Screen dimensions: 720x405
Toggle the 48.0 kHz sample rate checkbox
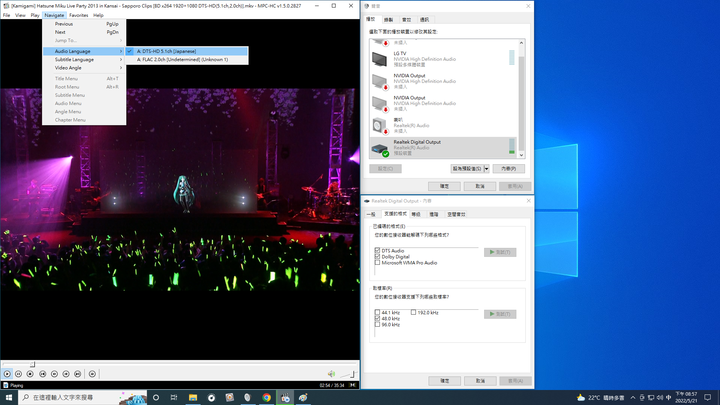pos(377,318)
